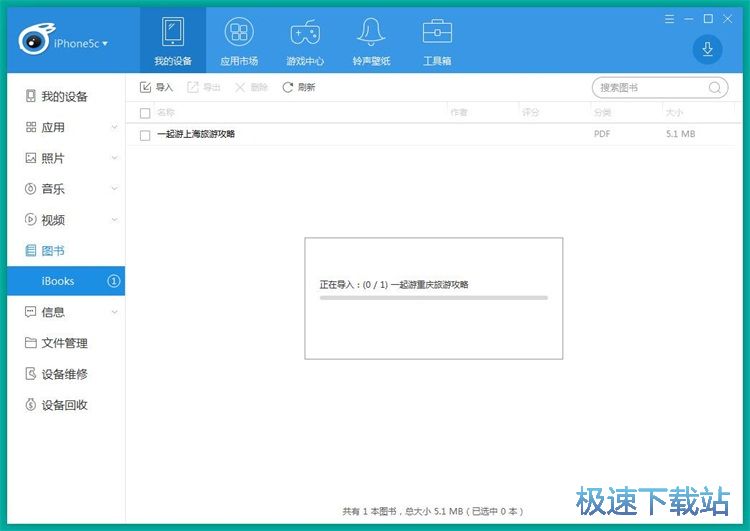Sort by the 大小 column header
Screen dimensions: 750x531
674,112
